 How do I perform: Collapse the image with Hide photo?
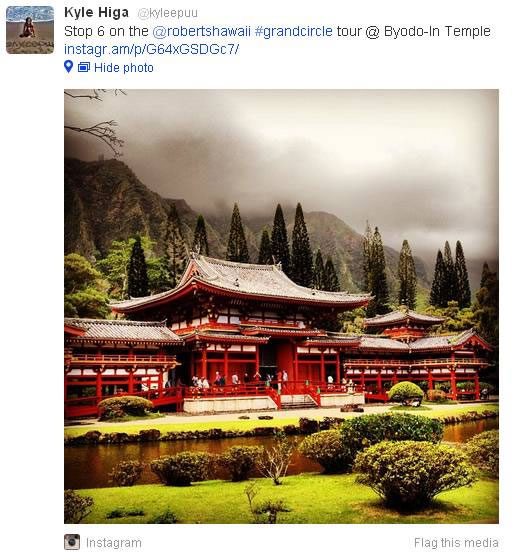click(124, 67)
